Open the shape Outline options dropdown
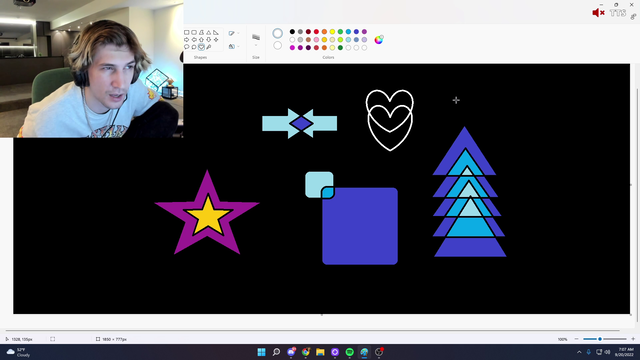Viewport: 640px width, 360px height. (234, 33)
